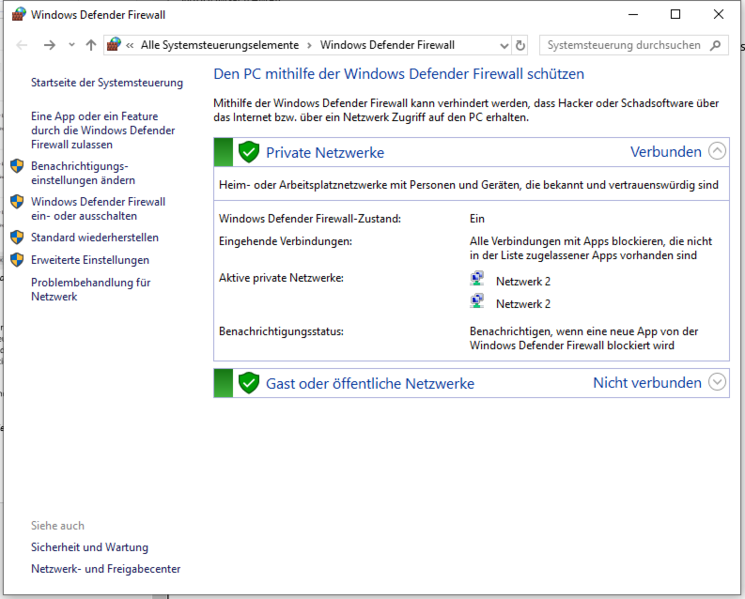Viewport: 745px width, 599px height.
Task: Collapse the Private Netzwerke section
Action: pos(717,151)
